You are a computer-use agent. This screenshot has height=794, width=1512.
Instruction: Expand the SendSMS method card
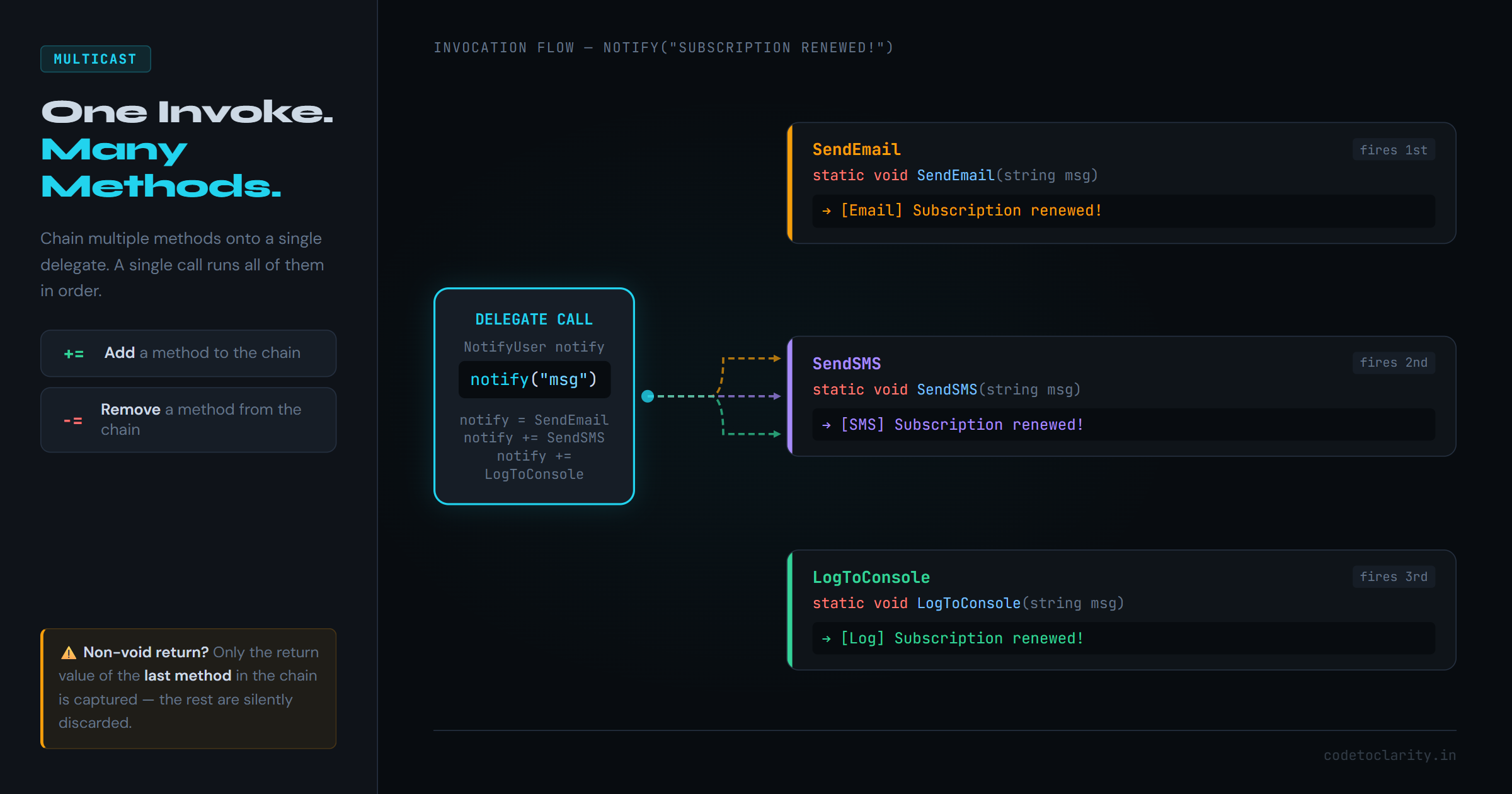(x=1123, y=396)
